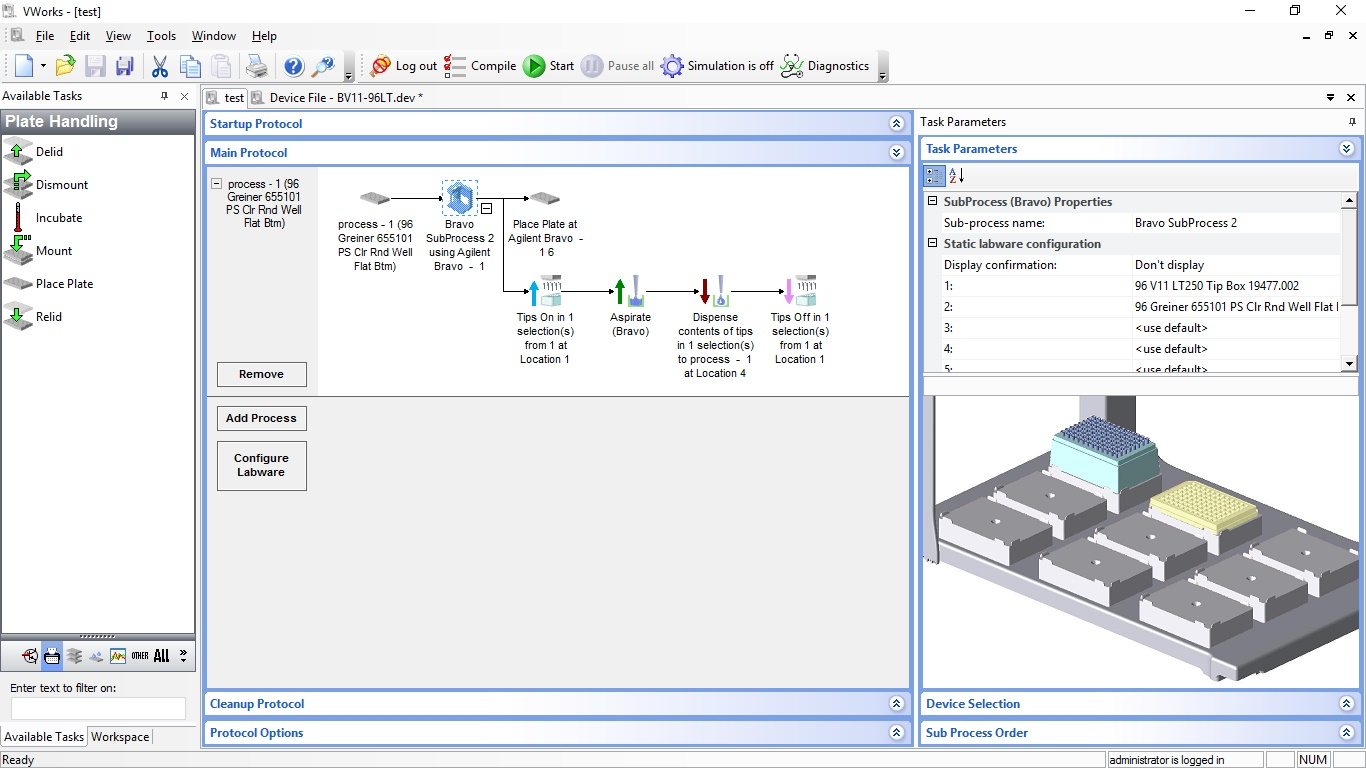
Task: Open the New file dropdown arrow
Action: click(x=43, y=66)
